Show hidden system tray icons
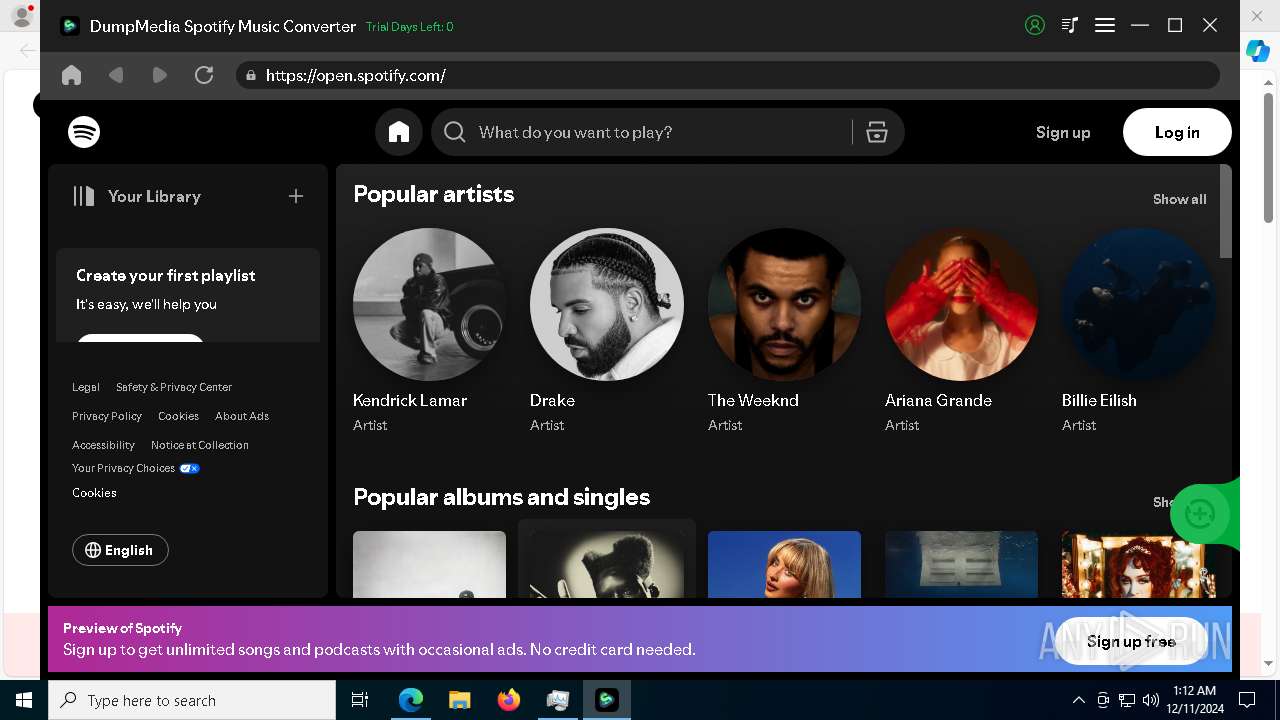The height and width of the screenshot is (720, 1280). point(1078,700)
